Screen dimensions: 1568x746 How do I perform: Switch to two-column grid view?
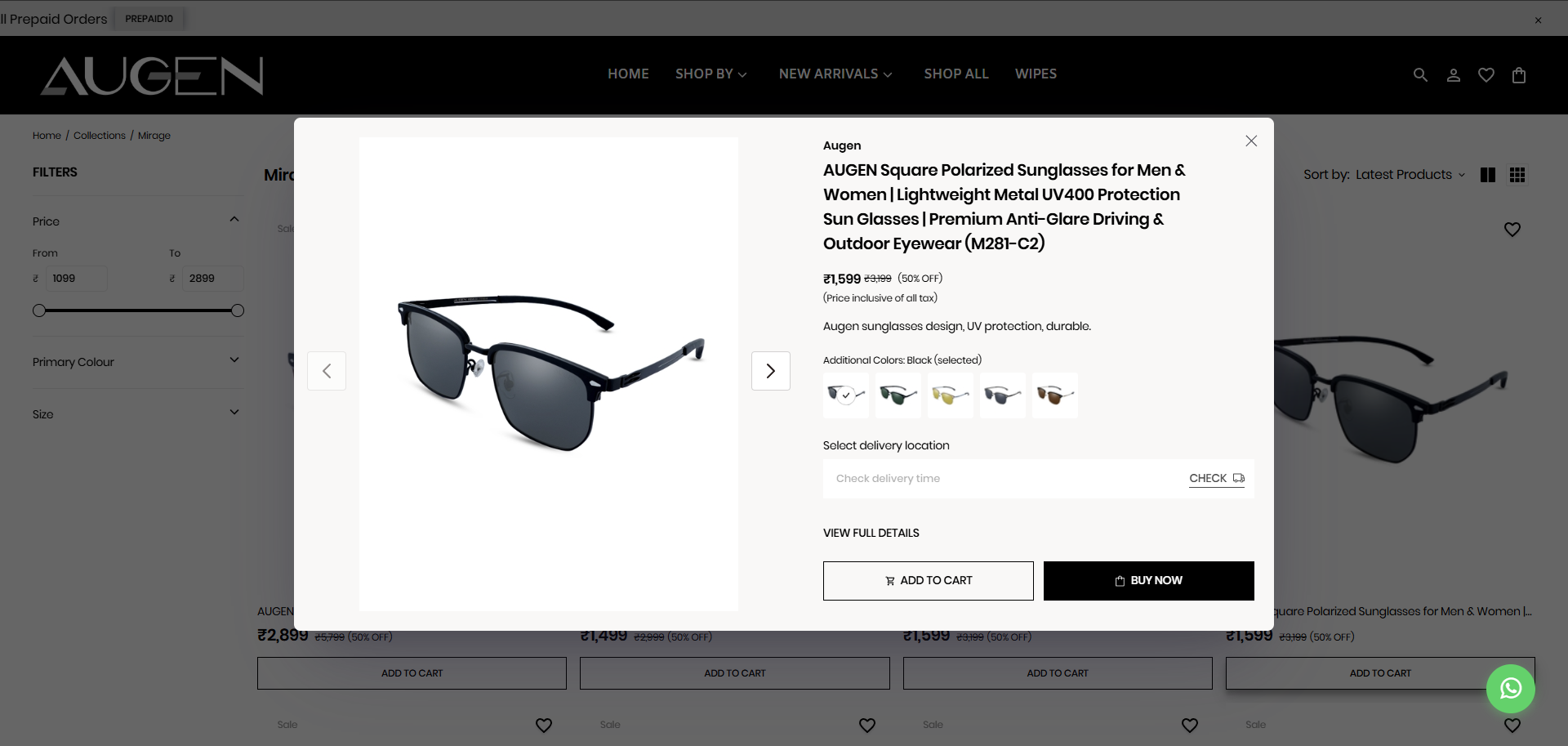1488,175
